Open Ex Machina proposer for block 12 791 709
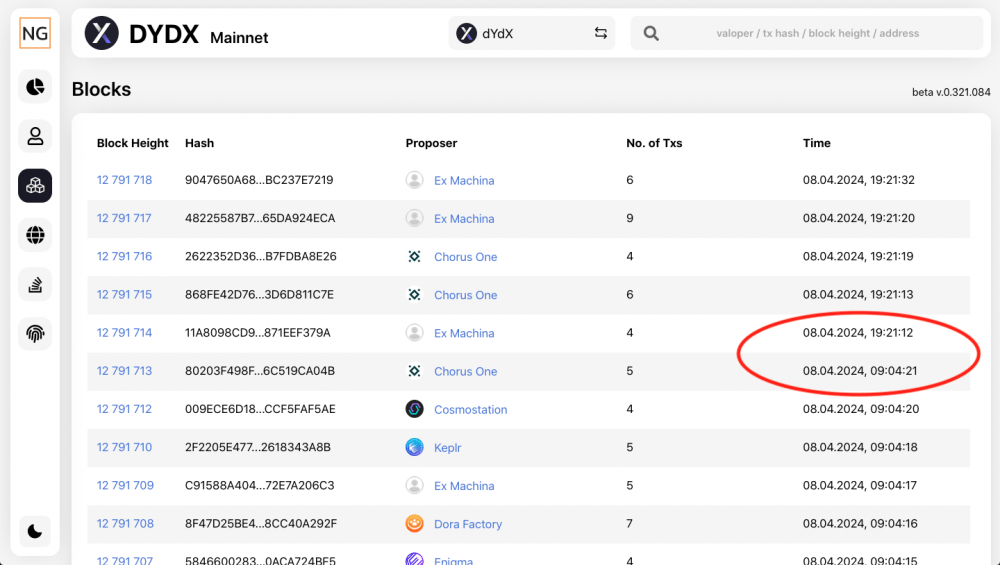 click(x=464, y=486)
